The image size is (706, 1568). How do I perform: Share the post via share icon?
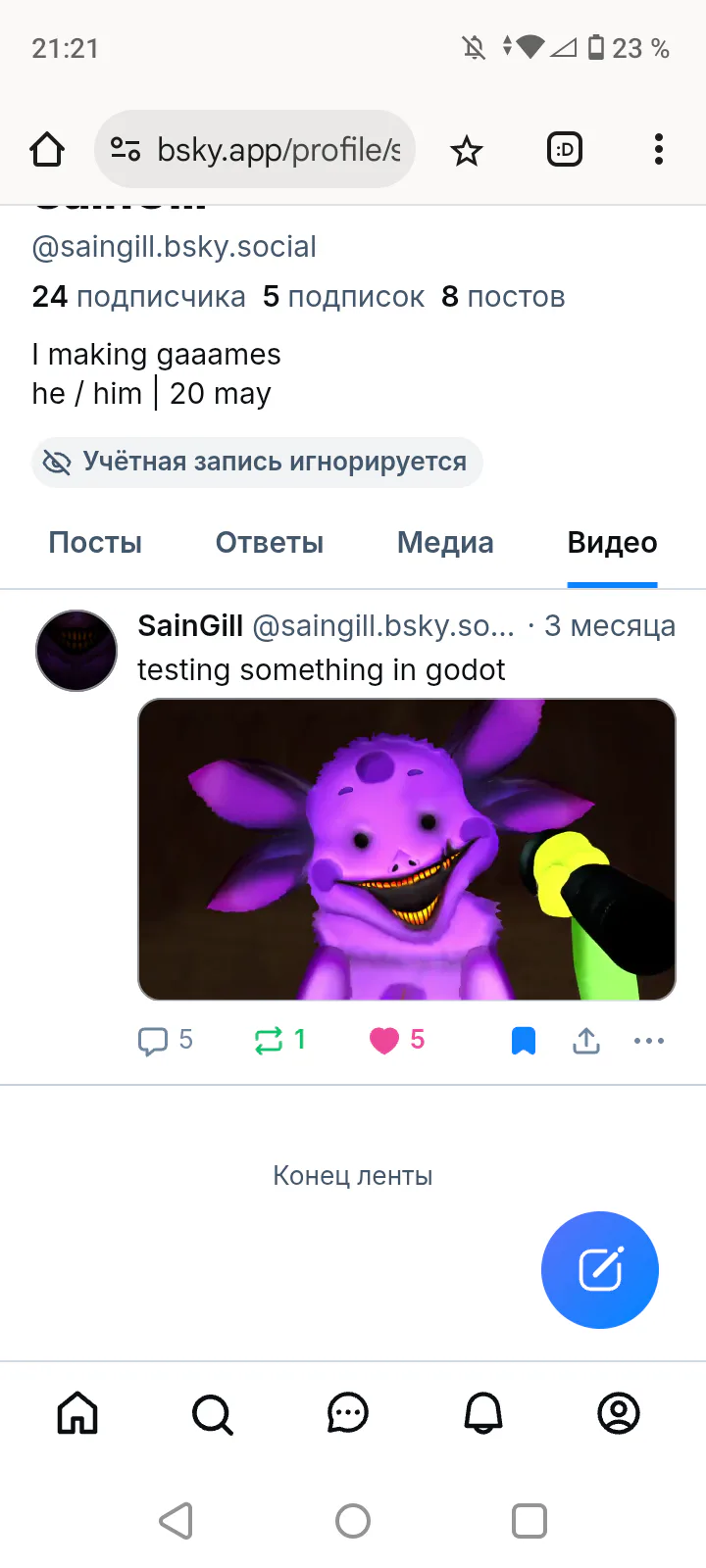coord(586,1041)
